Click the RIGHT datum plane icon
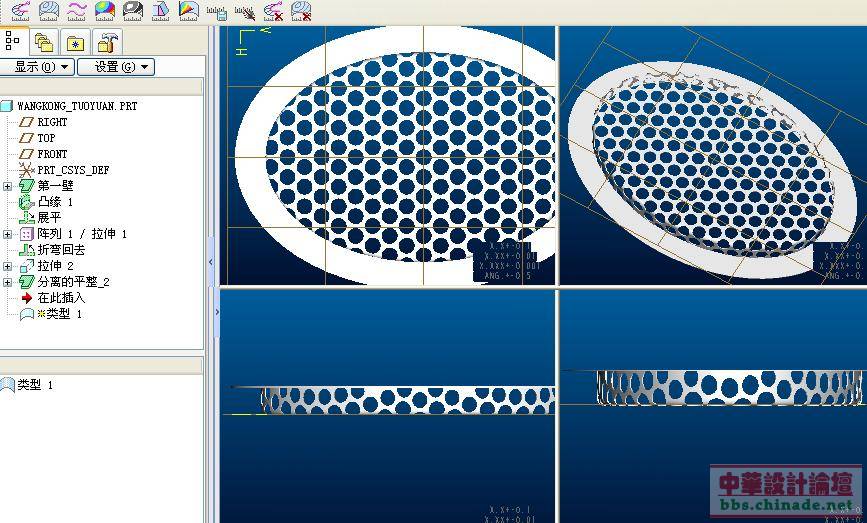The height and width of the screenshot is (523, 867). (27, 122)
